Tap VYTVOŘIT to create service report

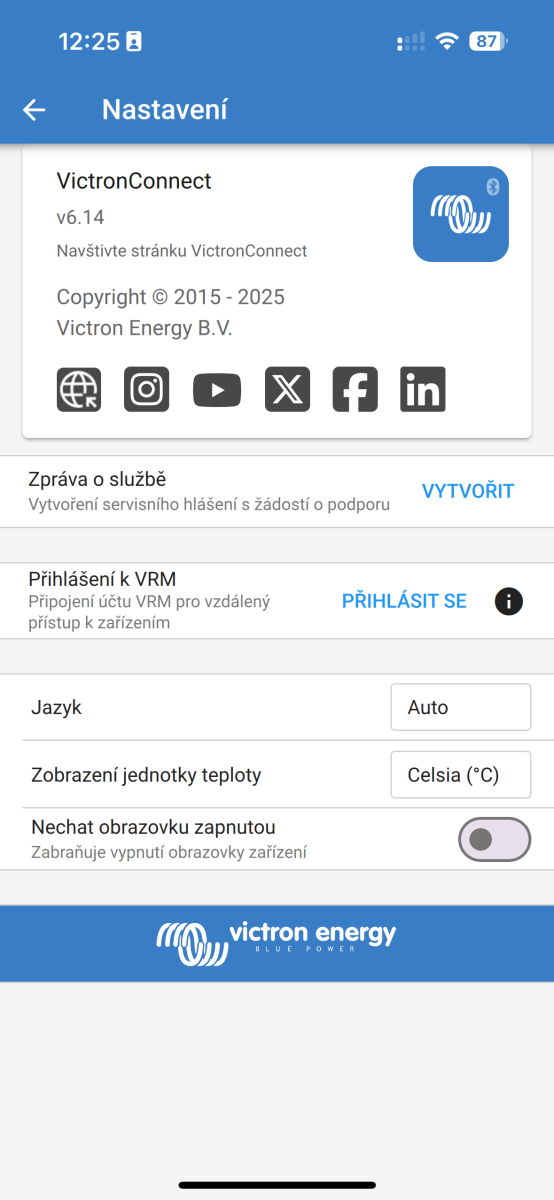coord(468,491)
